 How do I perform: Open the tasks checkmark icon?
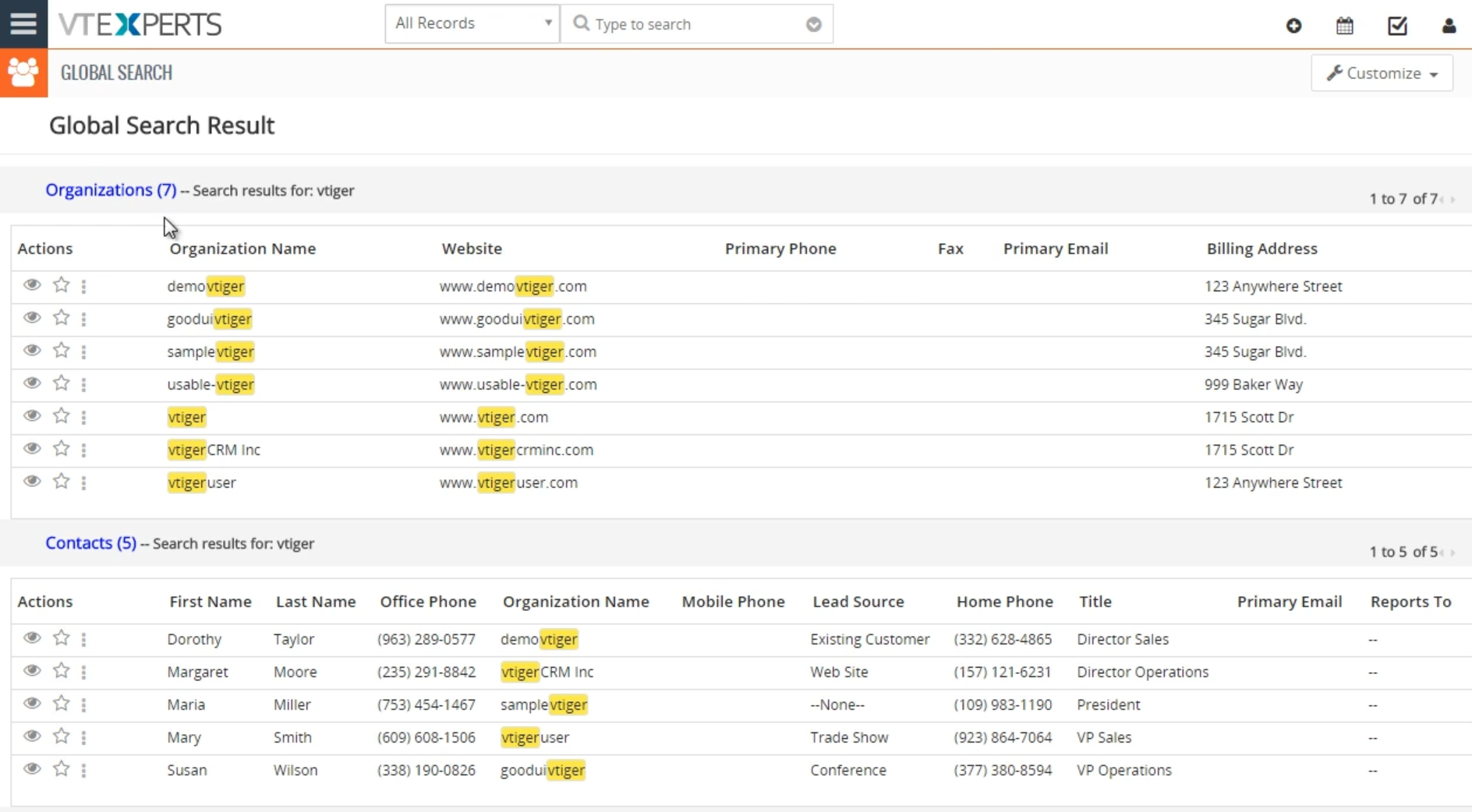(1397, 26)
